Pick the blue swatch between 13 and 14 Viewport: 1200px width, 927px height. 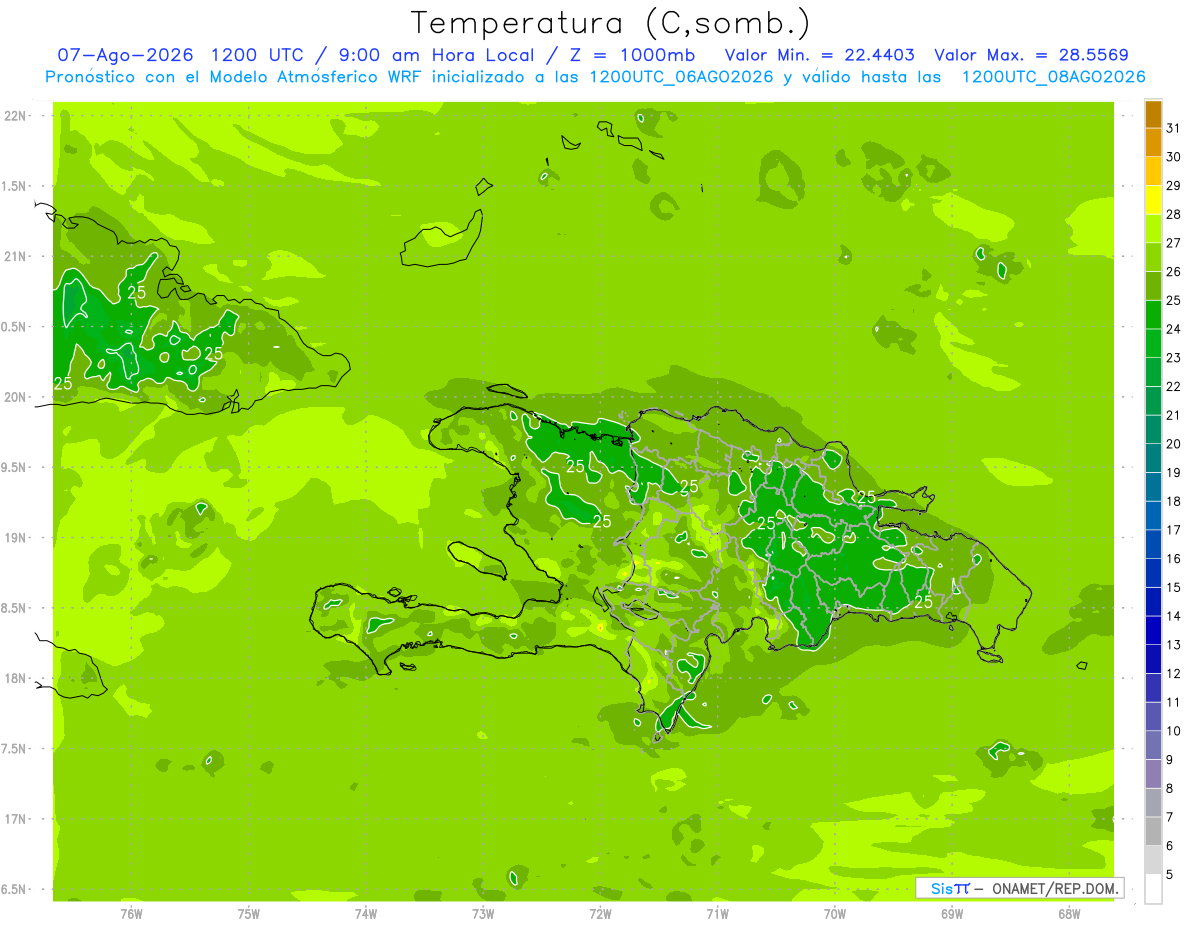1153,631
